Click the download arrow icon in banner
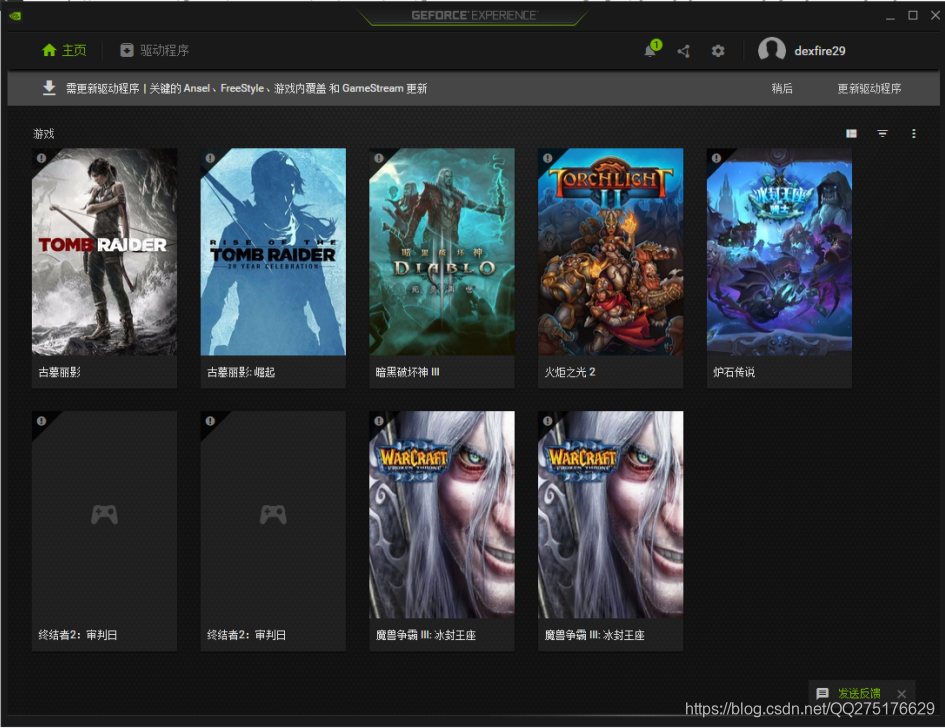The image size is (945, 728). coord(49,88)
